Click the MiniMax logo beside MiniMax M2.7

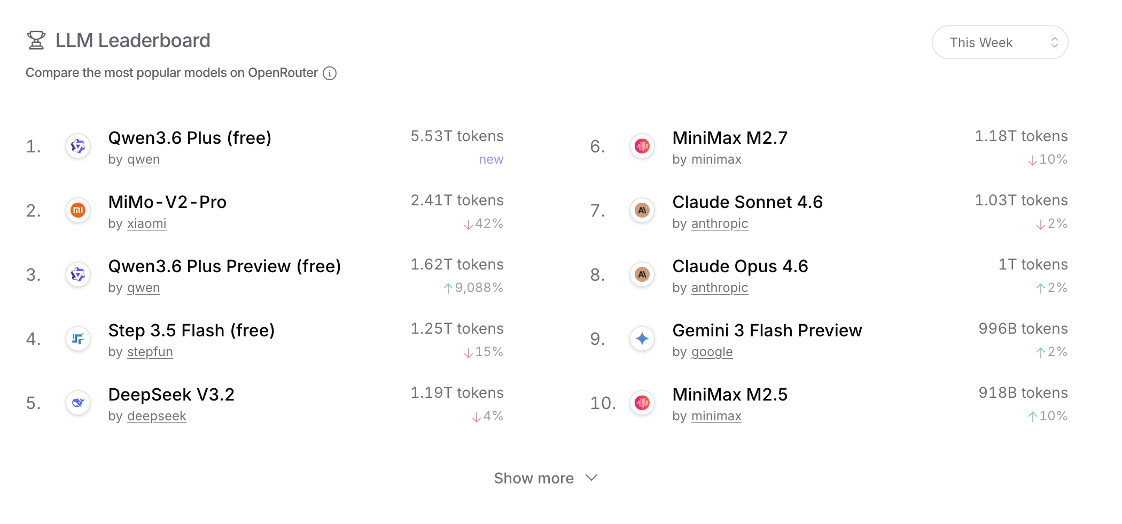click(x=642, y=146)
